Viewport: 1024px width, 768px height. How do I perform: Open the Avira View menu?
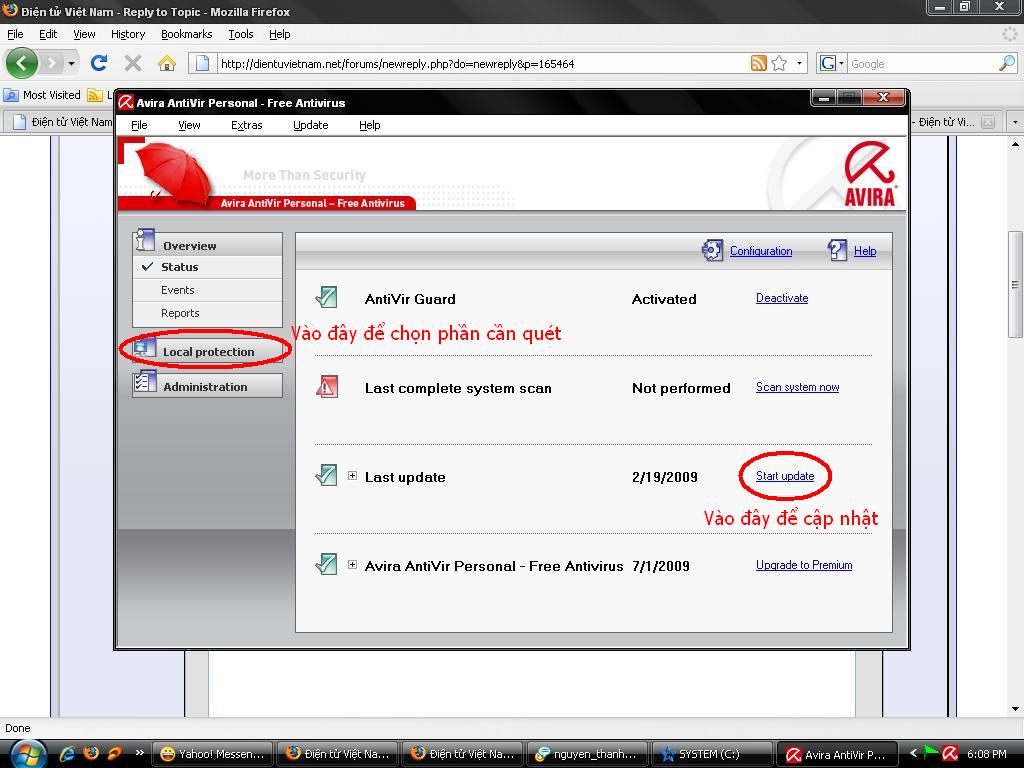click(x=189, y=125)
